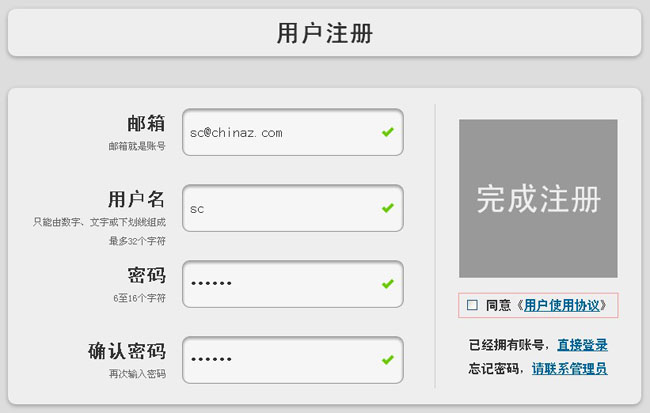Click the green checkmark in the username field
The height and width of the screenshot is (413, 650).
(387, 208)
